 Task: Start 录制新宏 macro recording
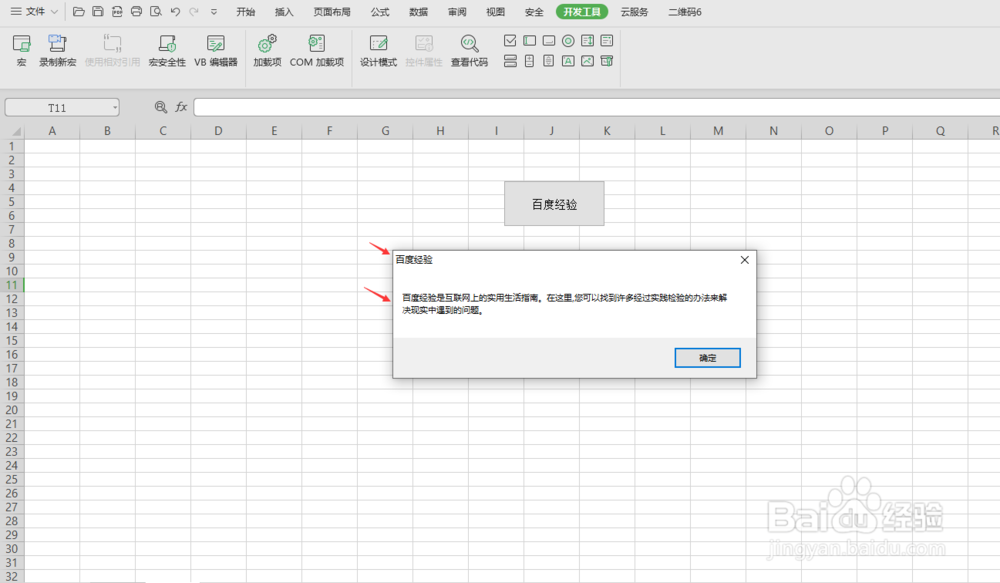[x=57, y=50]
